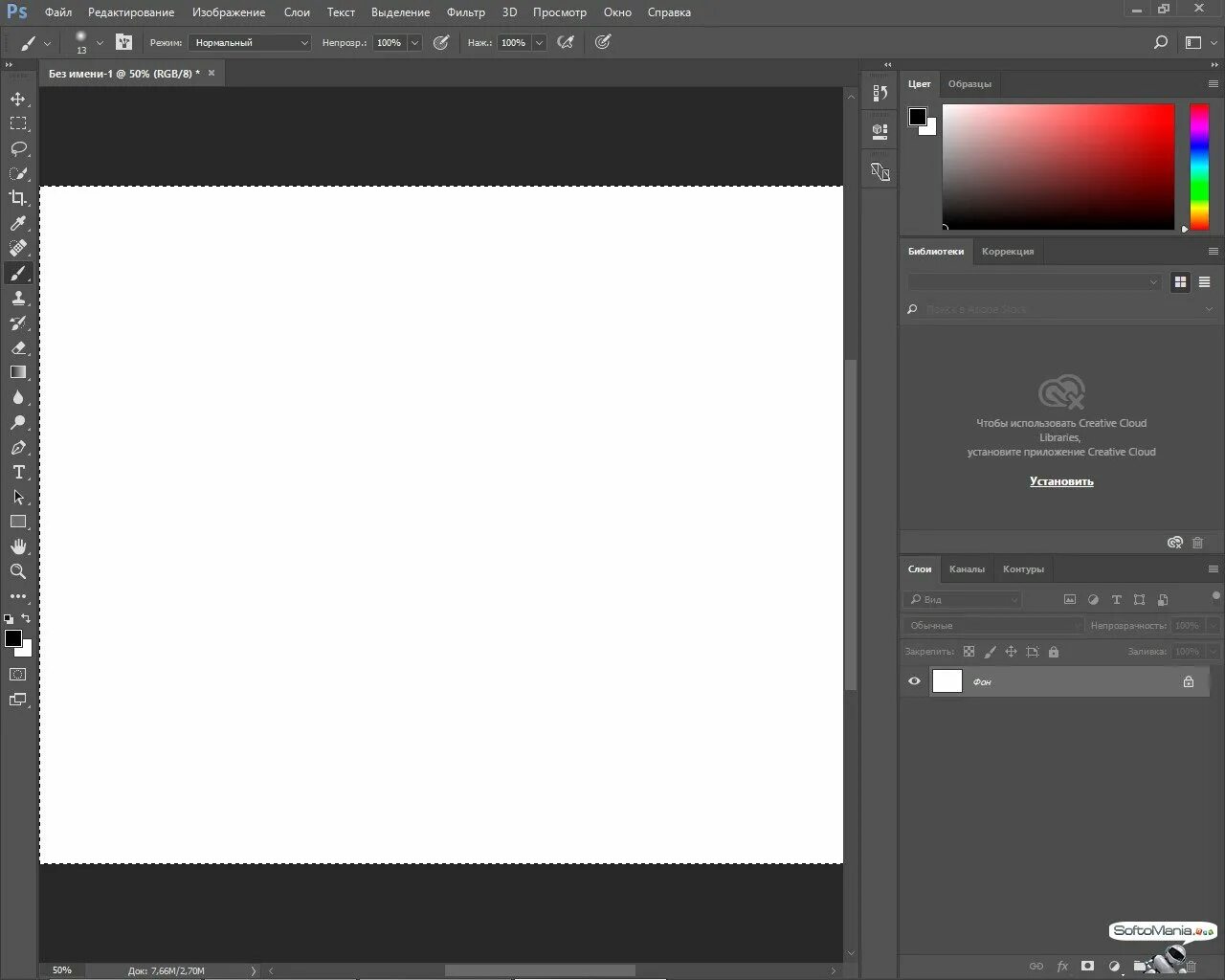Screen dimensions: 1225x980
Task: Select the Move tool
Action: pos(18,99)
